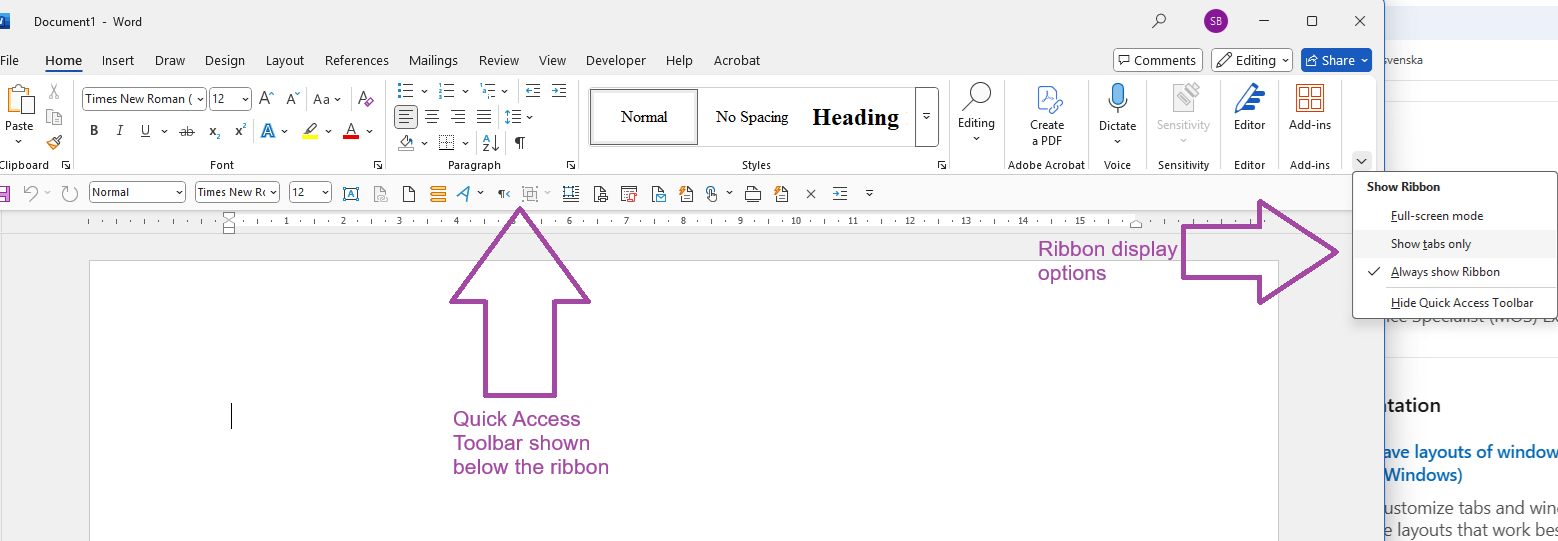Increase font size with the grow font icon
Viewport: 1558px width, 541px height.
266,99
